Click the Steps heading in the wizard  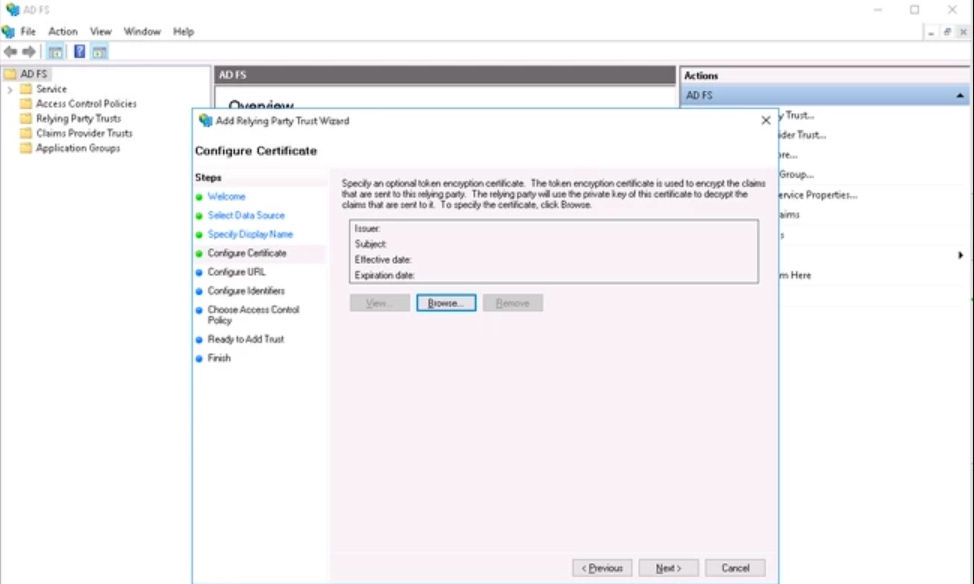[208, 178]
